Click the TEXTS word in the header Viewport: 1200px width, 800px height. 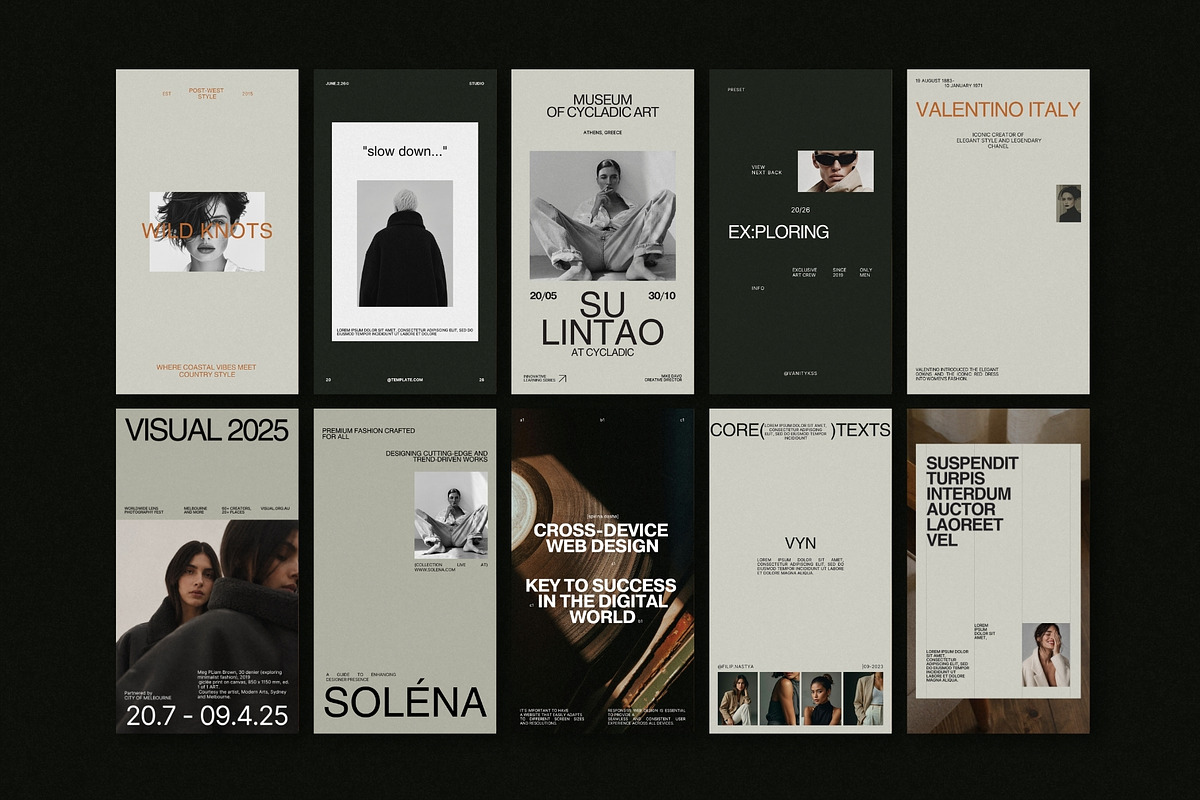click(864, 430)
